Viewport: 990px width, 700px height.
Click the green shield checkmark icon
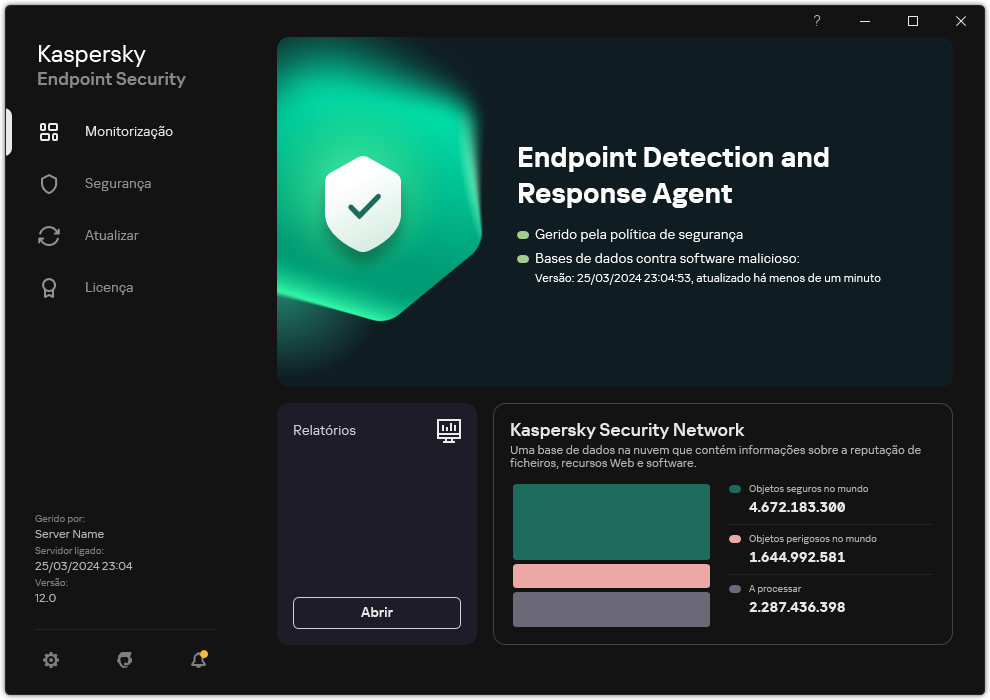[x=363, y=205]
